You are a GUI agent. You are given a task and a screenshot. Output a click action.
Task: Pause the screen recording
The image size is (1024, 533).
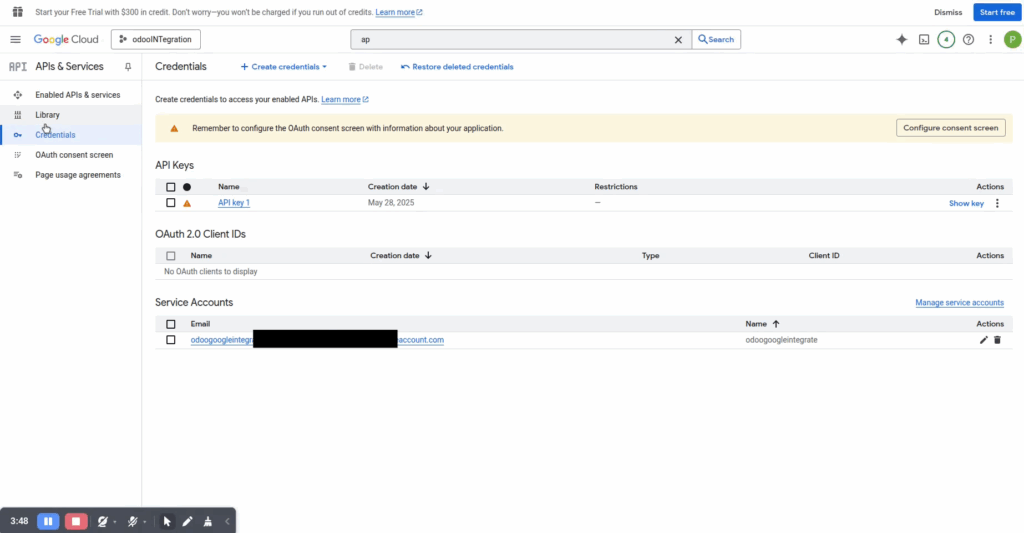pos(48,521)
